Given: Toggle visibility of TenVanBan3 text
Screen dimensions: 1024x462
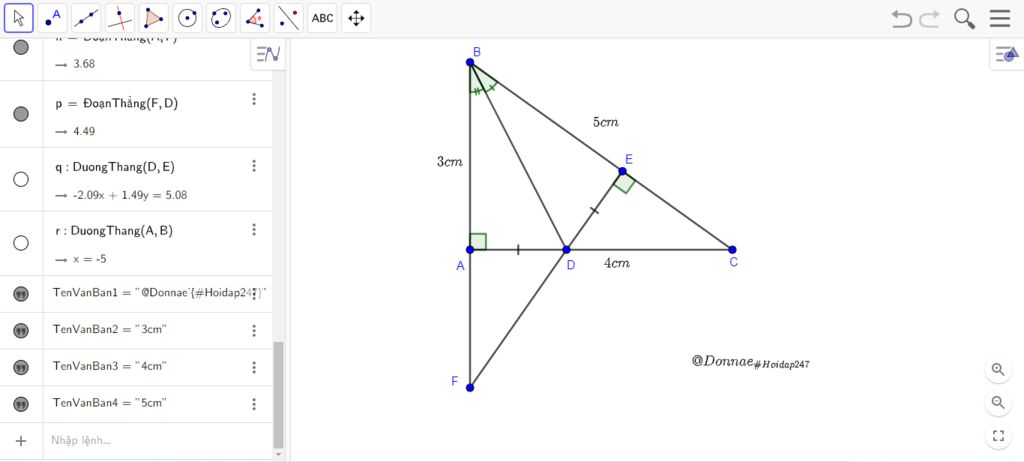Looking at the screenshot, I should click(x=21, y=367).
